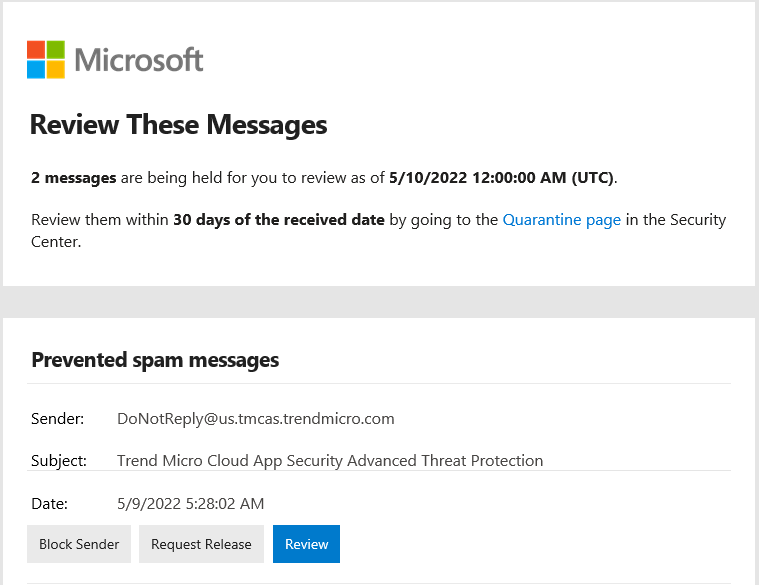Click '30 days of the received date' text
Viewport: 759px width, 585px height.
(x=279, y=220)
